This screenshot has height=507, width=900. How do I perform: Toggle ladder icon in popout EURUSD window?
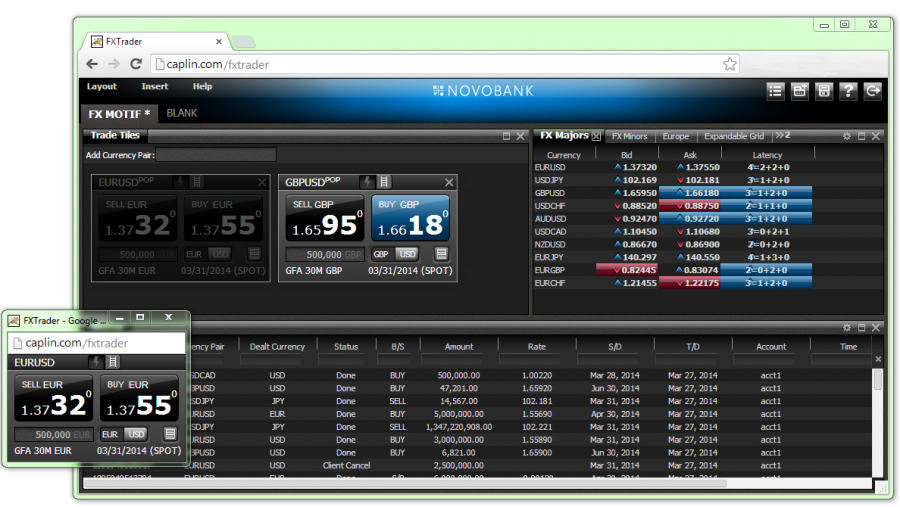pyautogui.click(x=113, y=362)
